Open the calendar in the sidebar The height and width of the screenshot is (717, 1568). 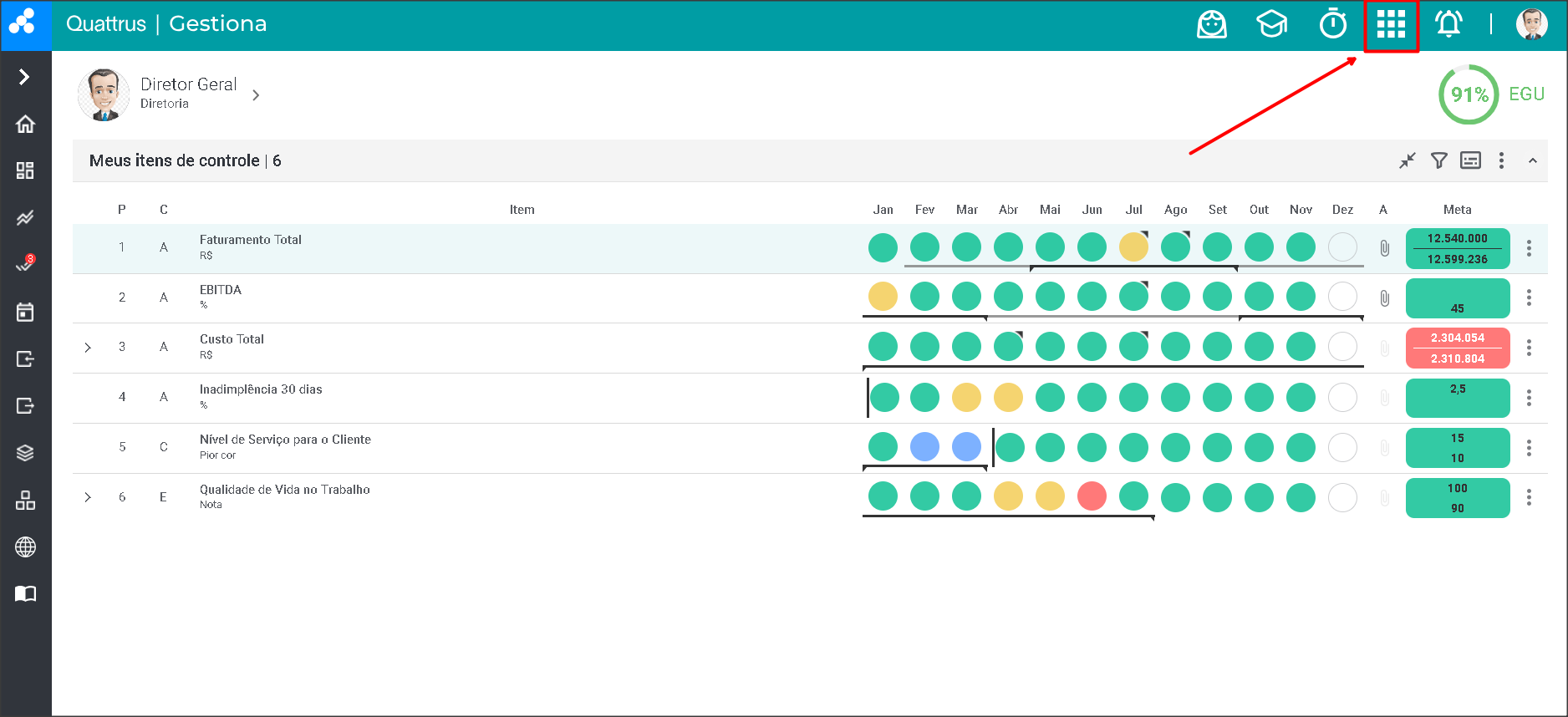(x=25, y=312)
